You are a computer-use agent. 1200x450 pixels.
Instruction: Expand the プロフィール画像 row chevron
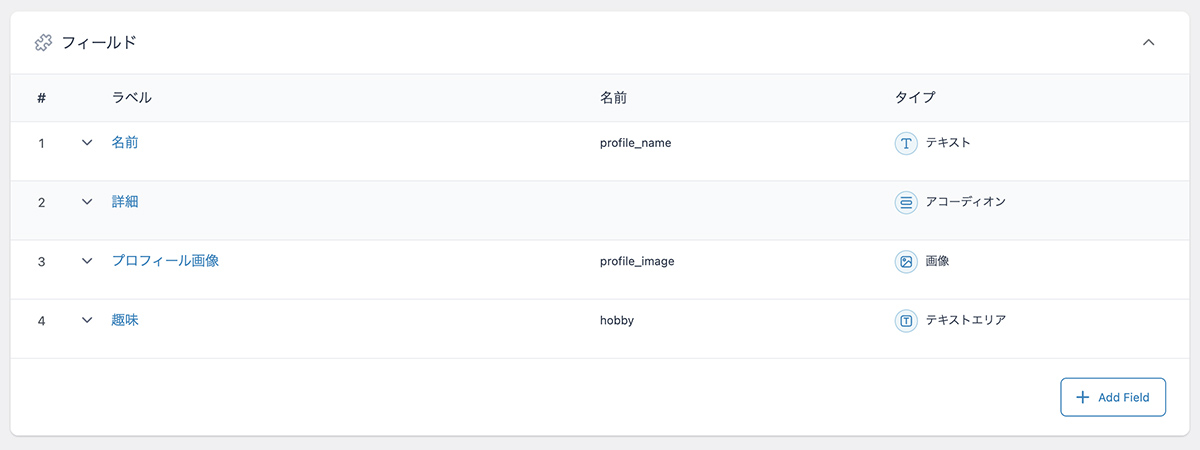pos(87,260)
